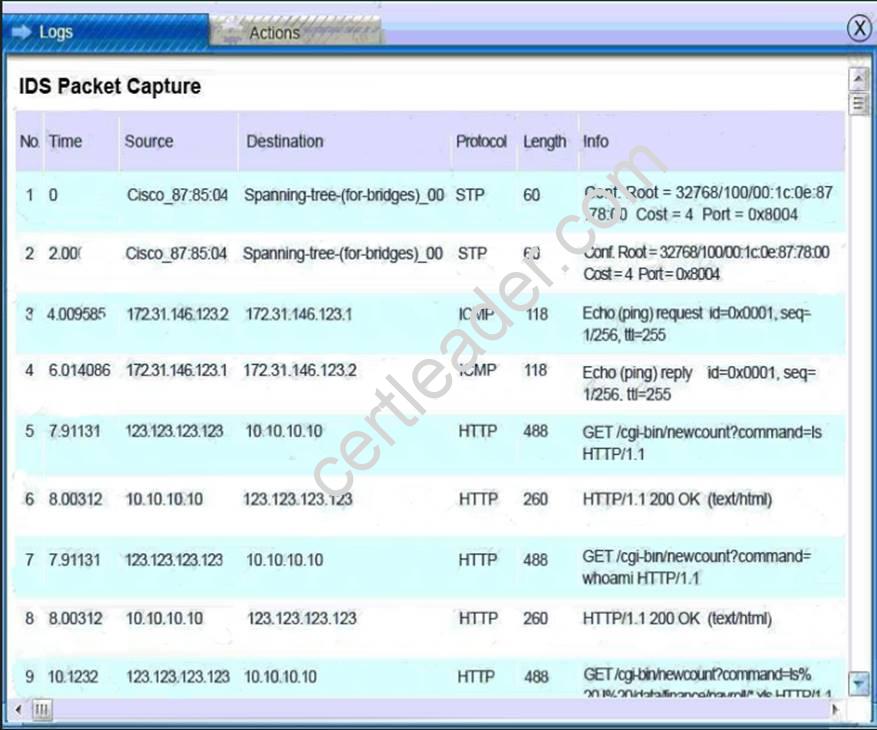Screen dimensions: 877x730
Task: Click the Destination column header
Action: 284,141
